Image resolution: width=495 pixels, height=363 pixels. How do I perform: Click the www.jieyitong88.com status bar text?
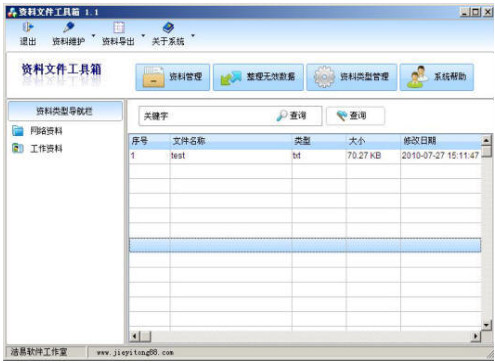point(135,353)
